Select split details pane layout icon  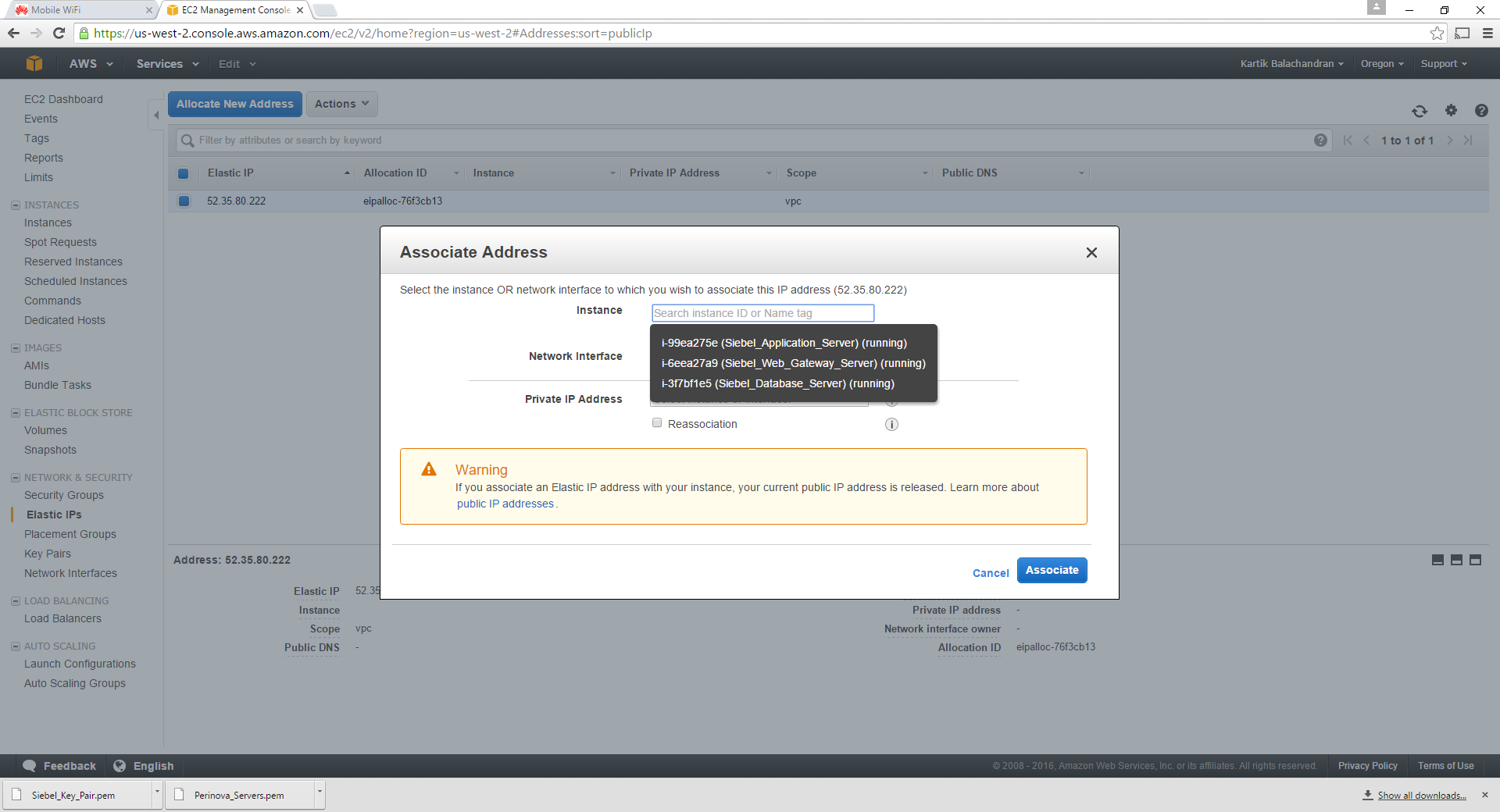coord(1456,560)
